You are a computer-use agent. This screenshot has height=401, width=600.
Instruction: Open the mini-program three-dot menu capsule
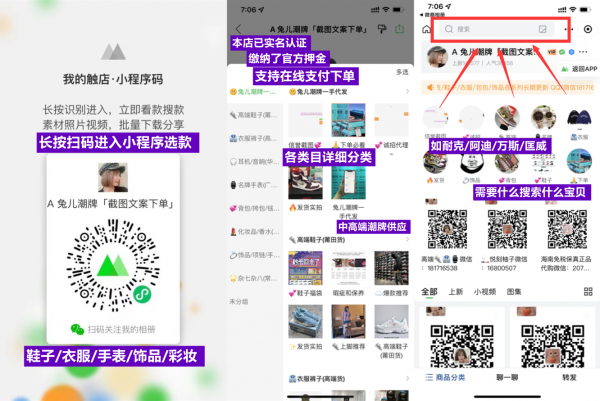coord(569,29)
